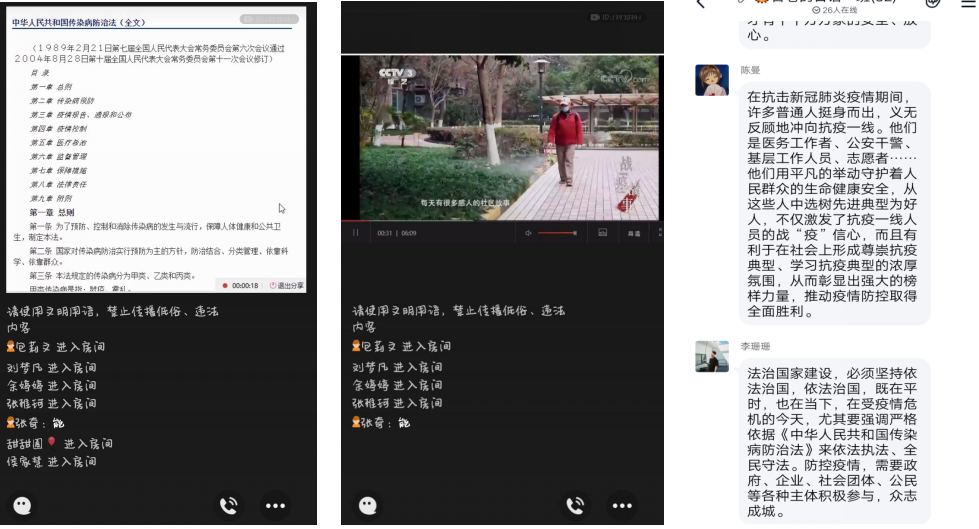Change video quality setting 高清
Screen dimensions: 979x529
(633, 233)
